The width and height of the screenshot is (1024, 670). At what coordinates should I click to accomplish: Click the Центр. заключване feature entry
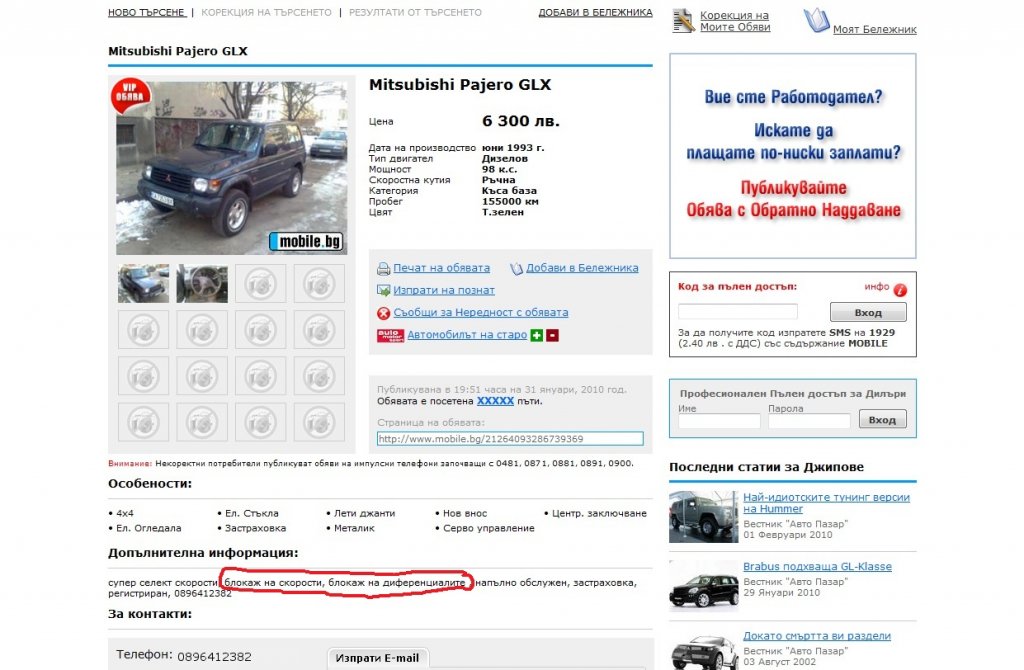coord(599,513)
